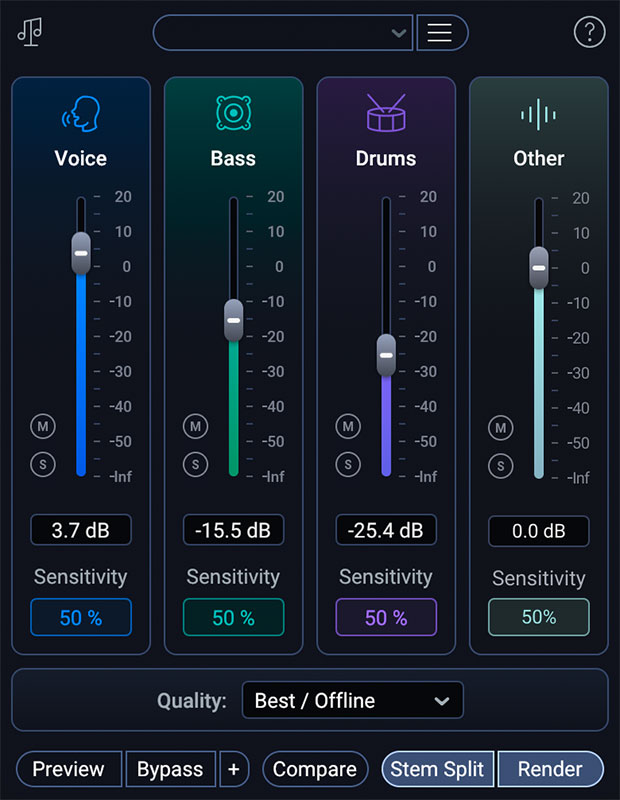This screenshot has height=800, width=620.
Task: Open the preset selection dropdown
Action: point(283,32)
